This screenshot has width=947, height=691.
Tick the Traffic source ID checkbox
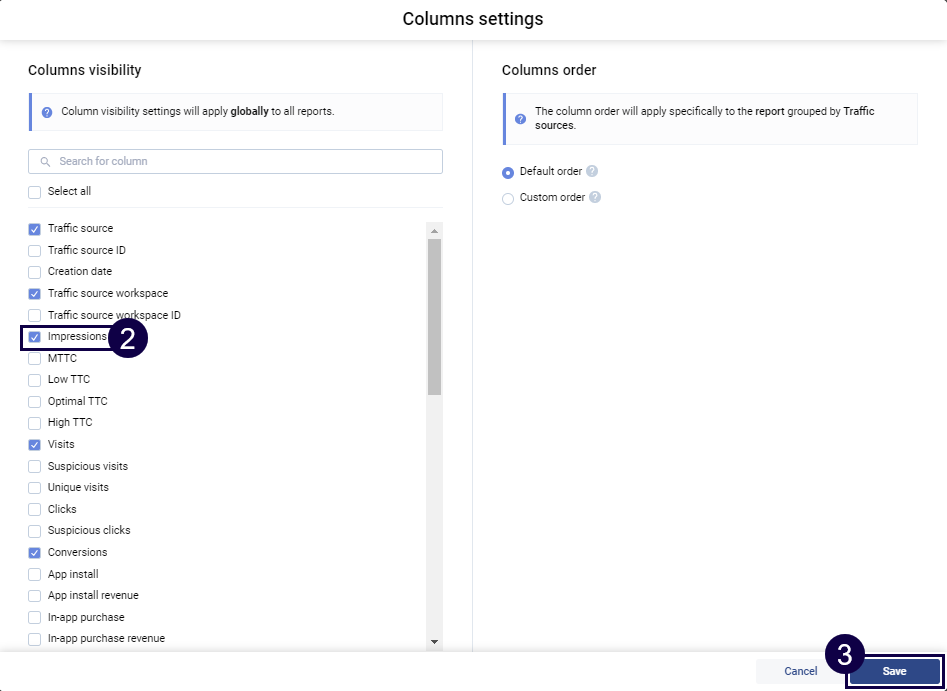[x=35, y=250]
